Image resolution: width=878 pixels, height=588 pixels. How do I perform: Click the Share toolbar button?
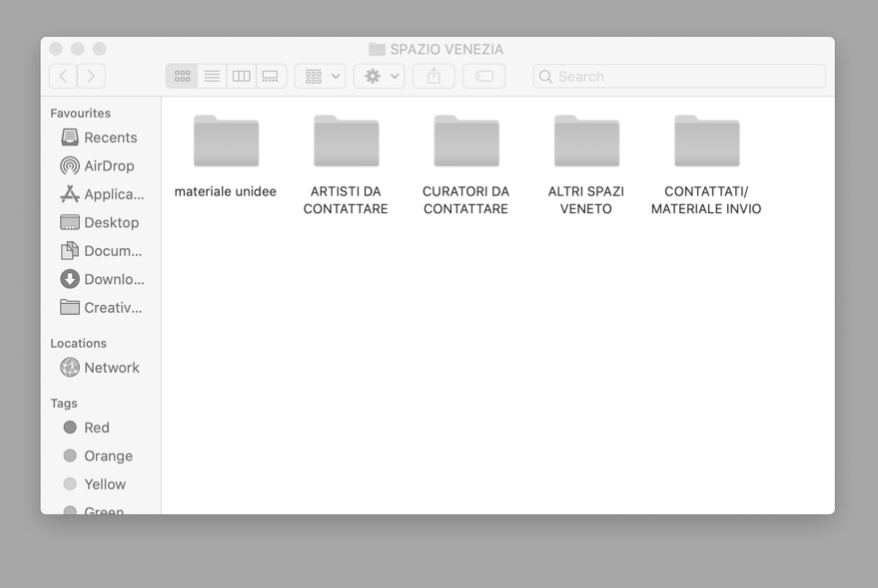click(x=433, y=76)
